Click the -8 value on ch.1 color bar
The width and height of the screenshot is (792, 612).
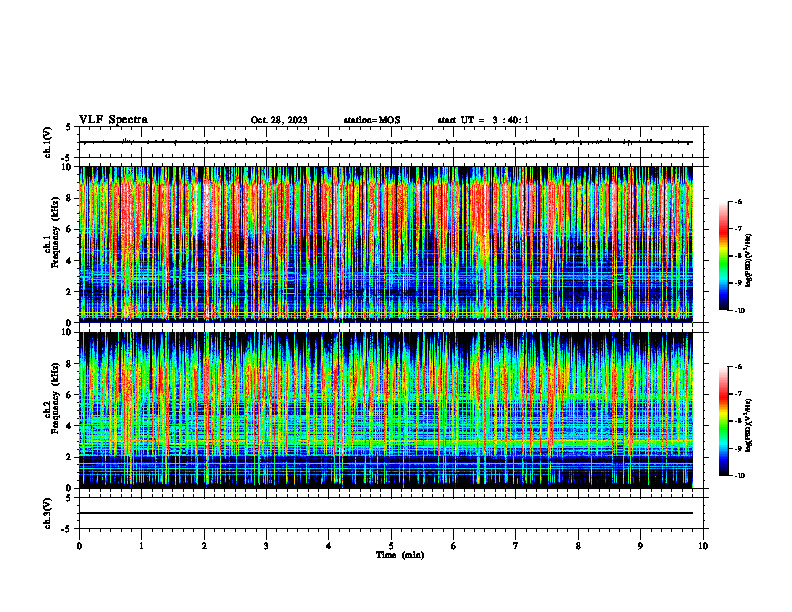tap(738, 256)
